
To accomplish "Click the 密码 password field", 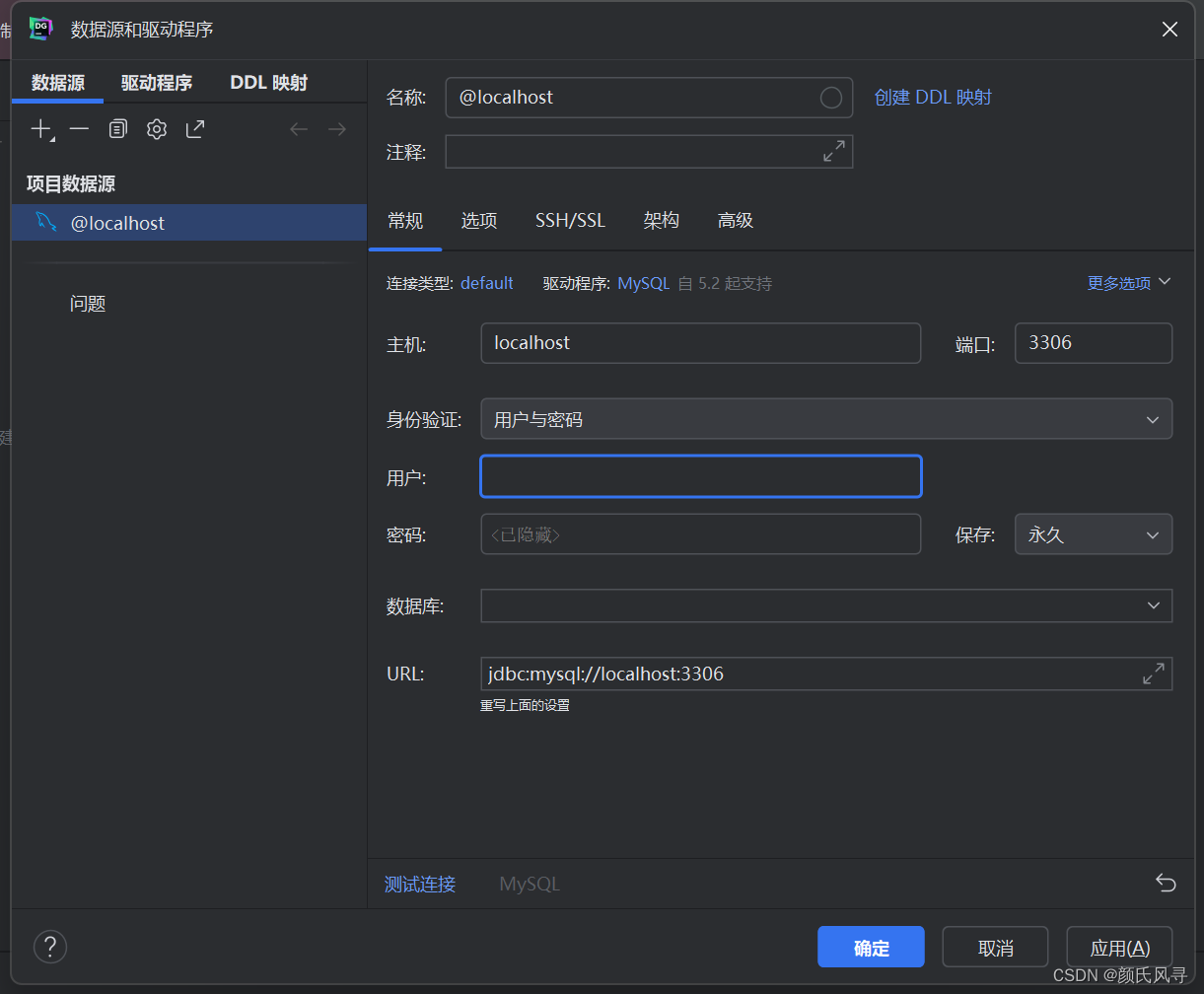I will [701, 534].
